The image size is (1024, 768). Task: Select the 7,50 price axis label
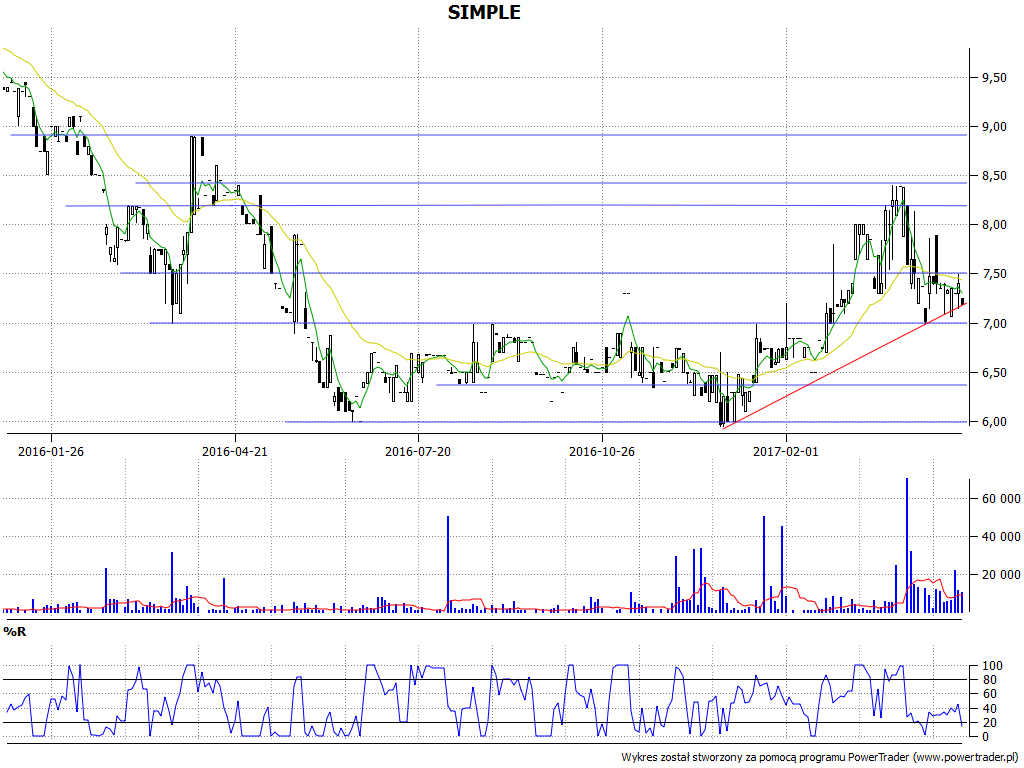[994, 274]
